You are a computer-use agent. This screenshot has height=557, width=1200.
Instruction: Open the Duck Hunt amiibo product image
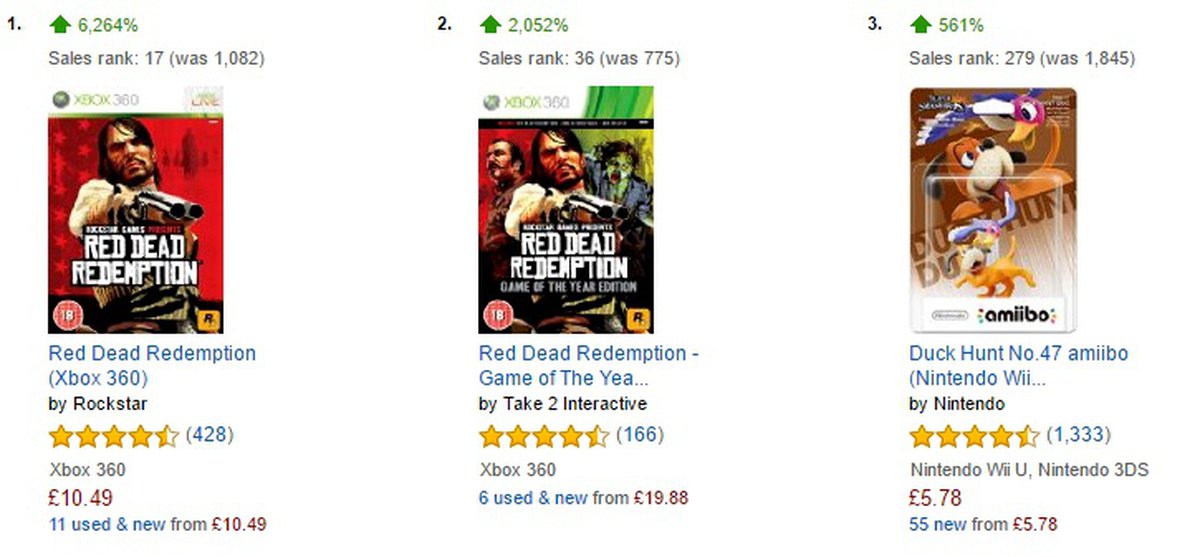click(x=993, y=210)
